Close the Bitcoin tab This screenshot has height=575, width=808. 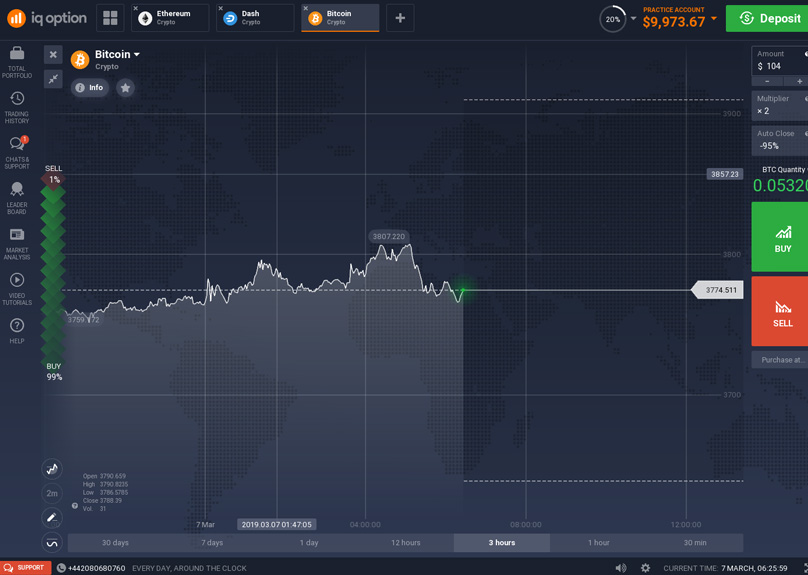[x=306, y=8]
